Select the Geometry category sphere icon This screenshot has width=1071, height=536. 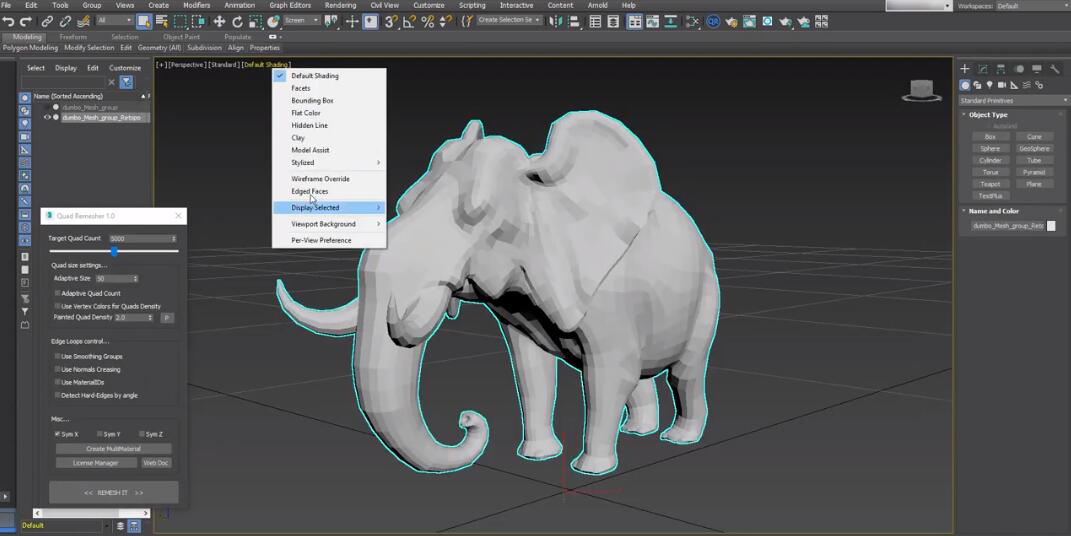coord(964,85)
